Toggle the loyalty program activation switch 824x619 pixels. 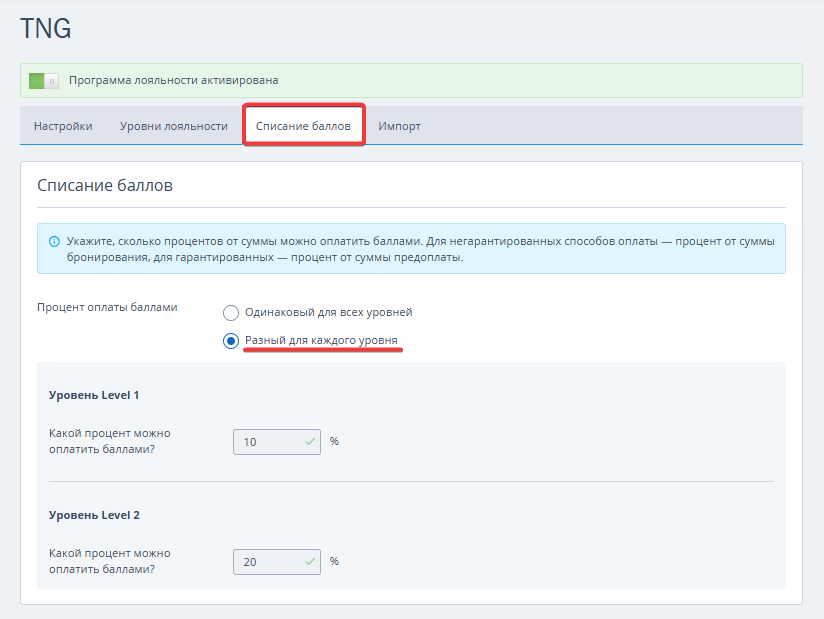[x=44, y=81]
